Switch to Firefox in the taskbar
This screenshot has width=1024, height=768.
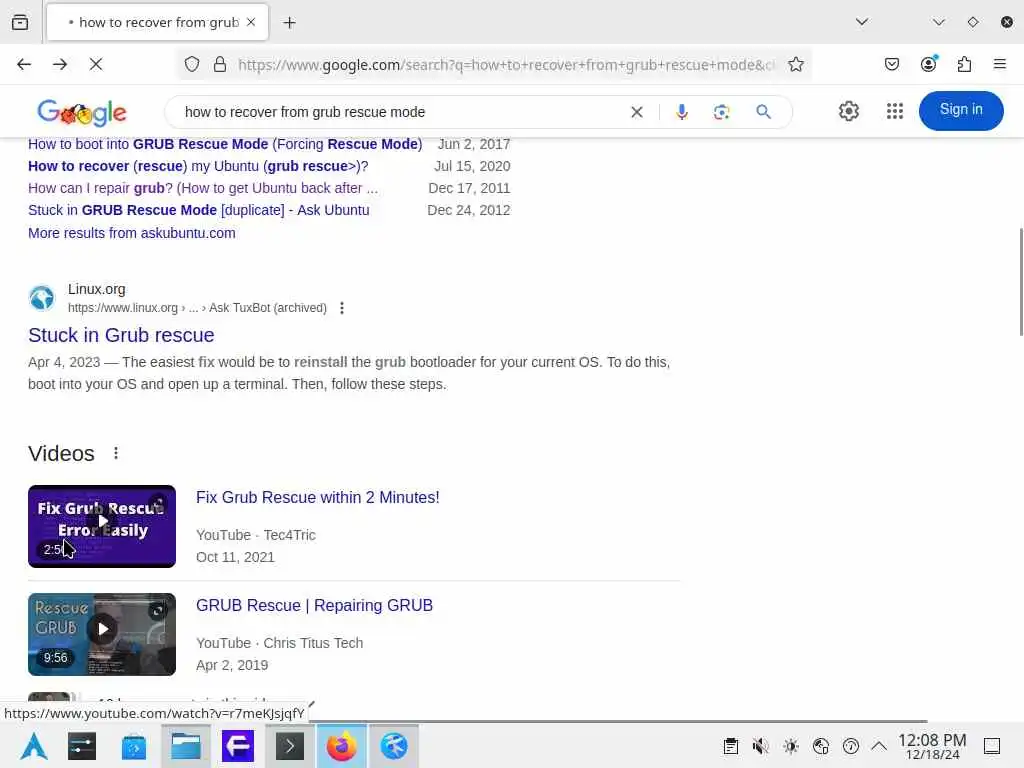click(x=342, y=746)
